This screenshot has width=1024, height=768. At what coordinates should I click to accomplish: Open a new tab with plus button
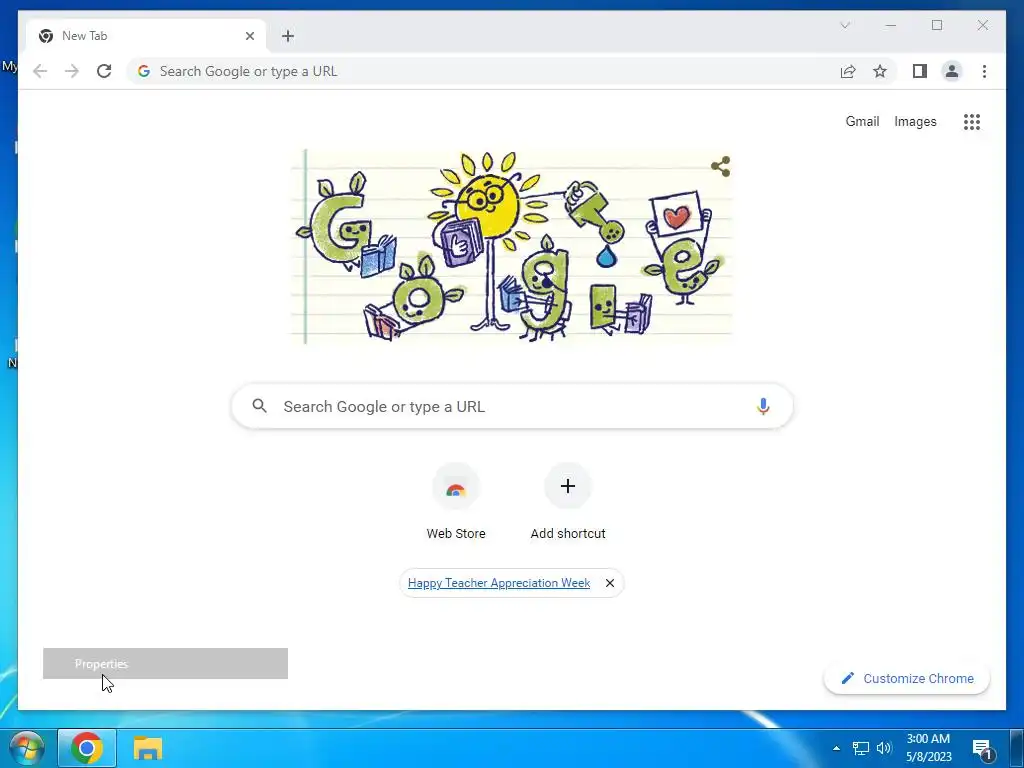tap(288, 36)
